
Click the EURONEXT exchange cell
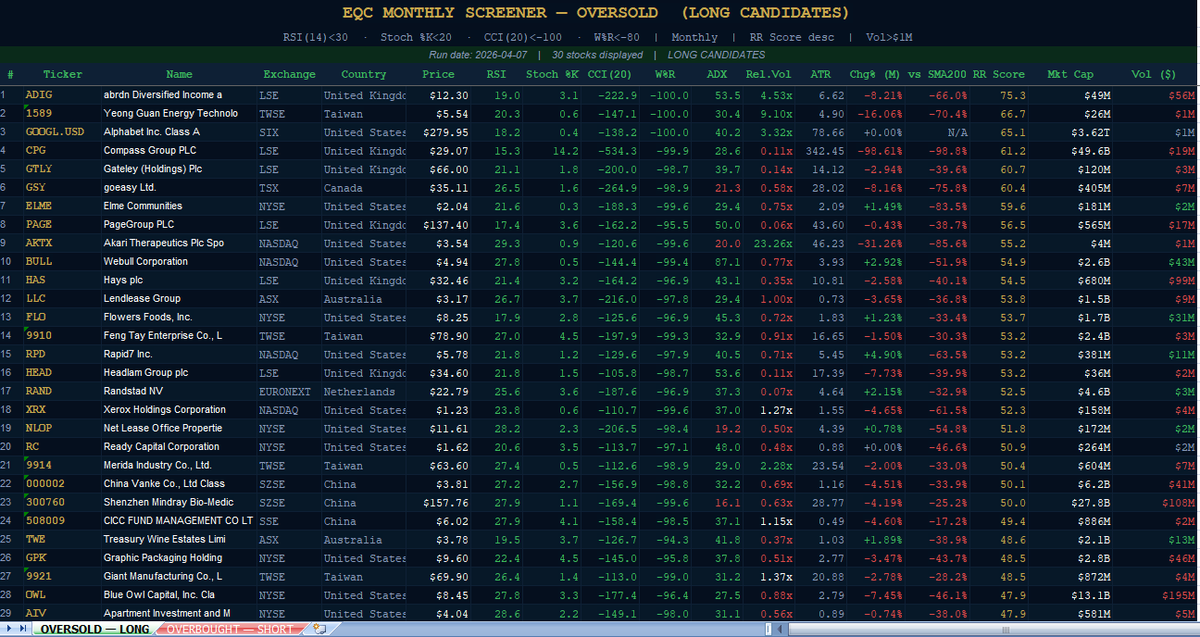pyautogui.click(x=289, y=391)
